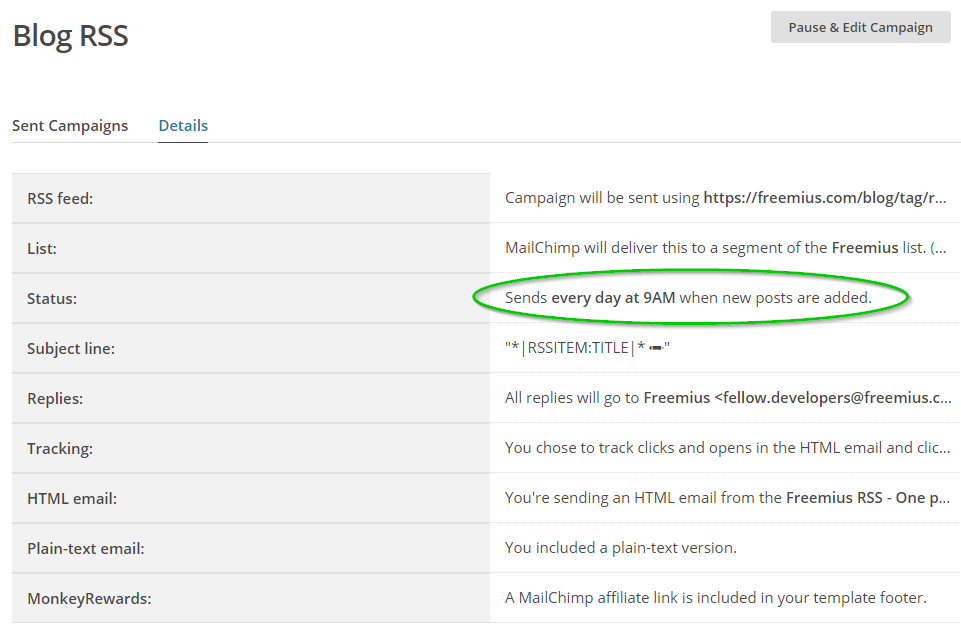This screenshot has height=637, width=961.
Task: Click the List row label
Action: (42, 248)
